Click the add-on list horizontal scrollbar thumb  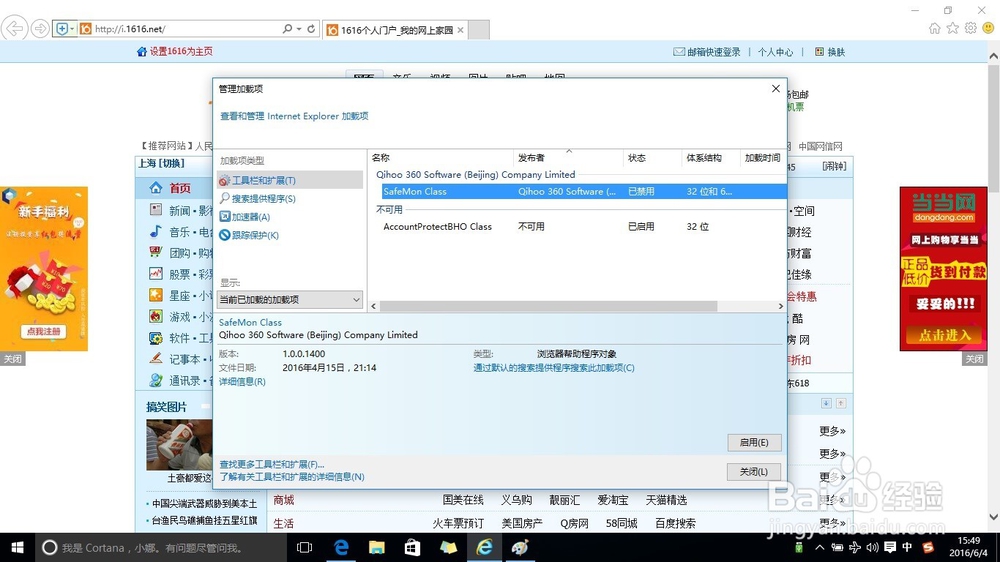coord(548,306)
